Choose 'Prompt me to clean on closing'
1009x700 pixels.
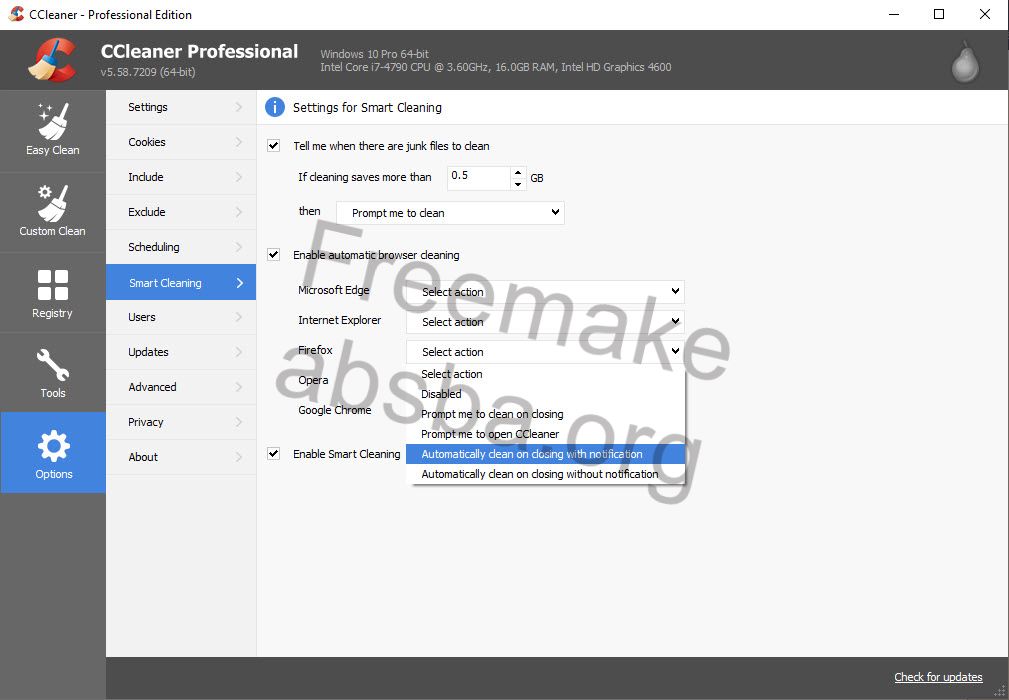click(545, 414)
